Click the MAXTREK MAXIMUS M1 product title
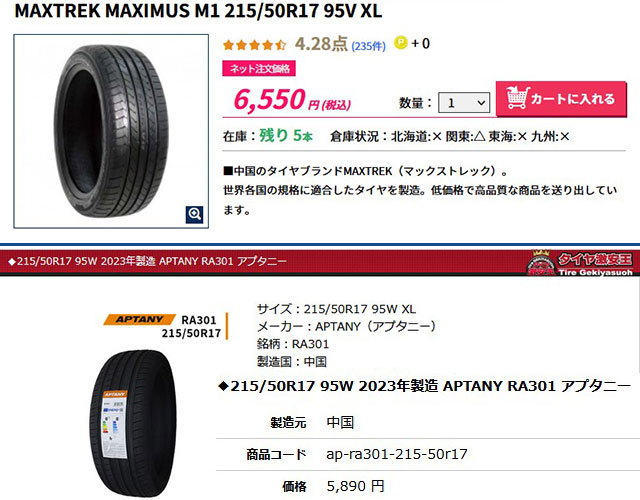The image size is (640, 500). point(198,11)
